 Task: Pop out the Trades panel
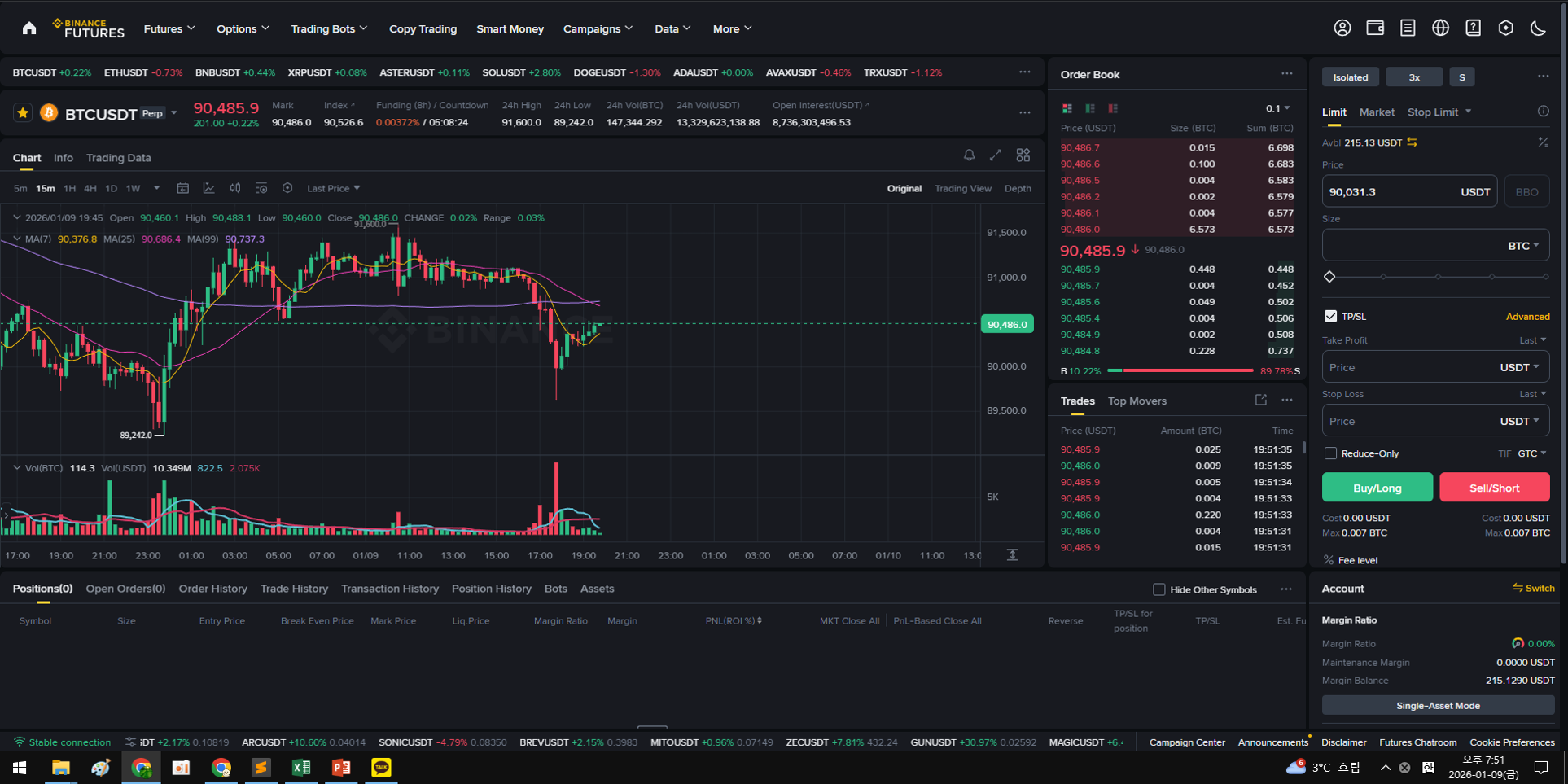click(x=1261, y=400)
